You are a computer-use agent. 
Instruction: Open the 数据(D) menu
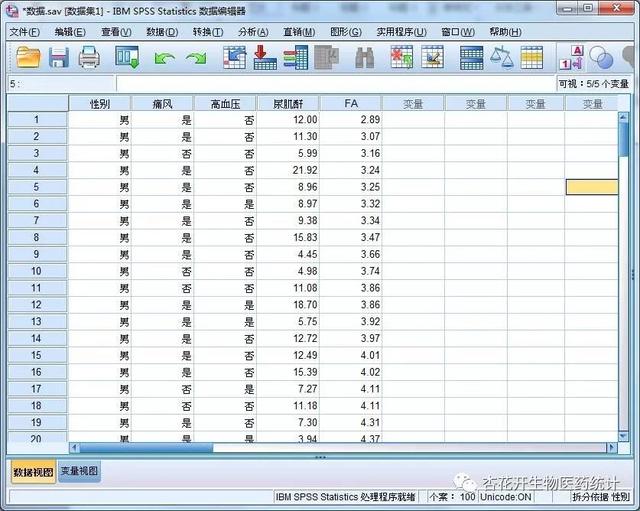162,32
